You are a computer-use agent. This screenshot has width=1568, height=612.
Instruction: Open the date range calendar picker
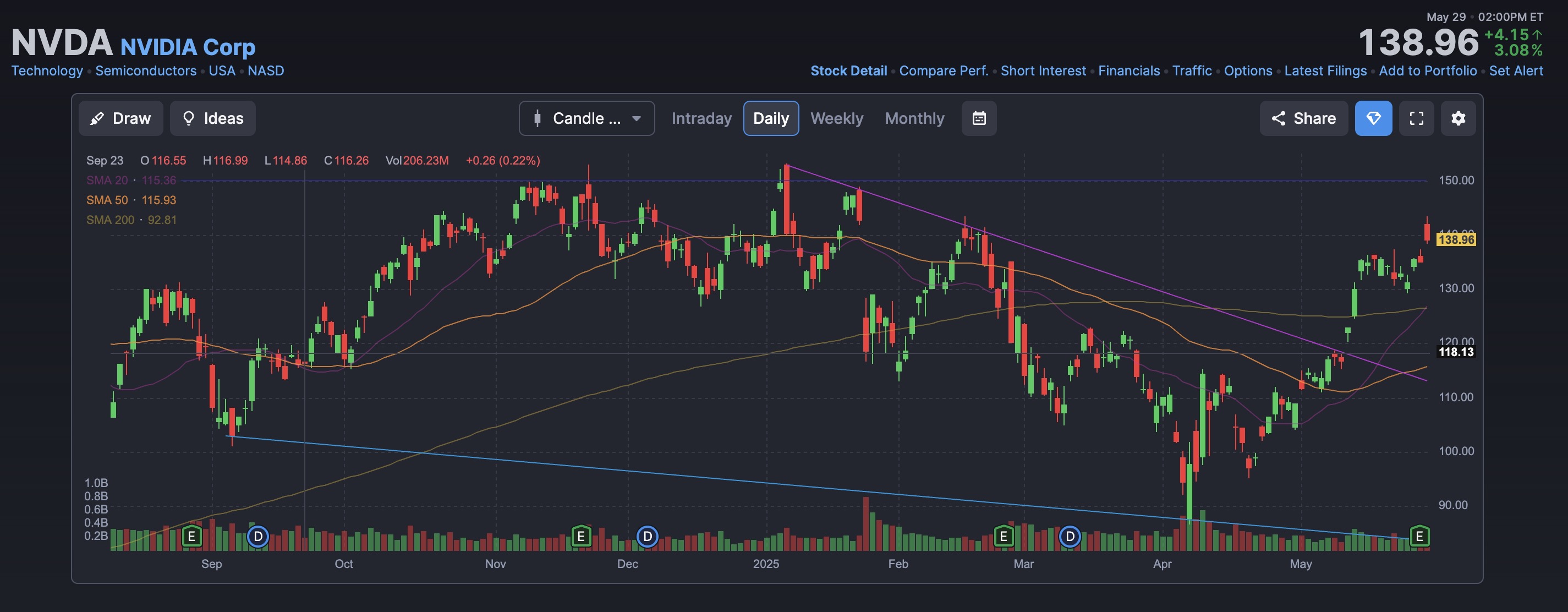979,118
